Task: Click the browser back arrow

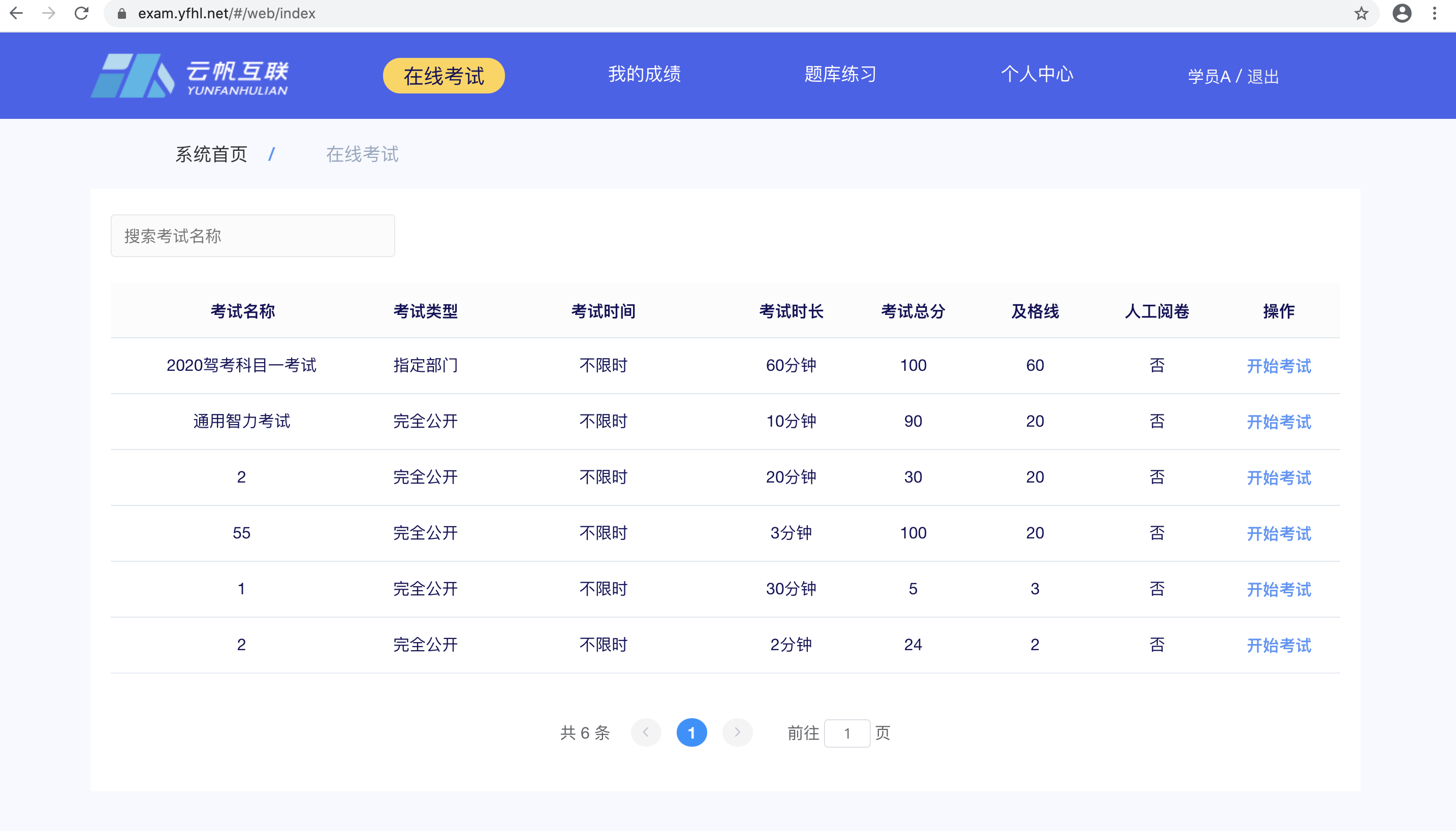Action: (17, 13)
